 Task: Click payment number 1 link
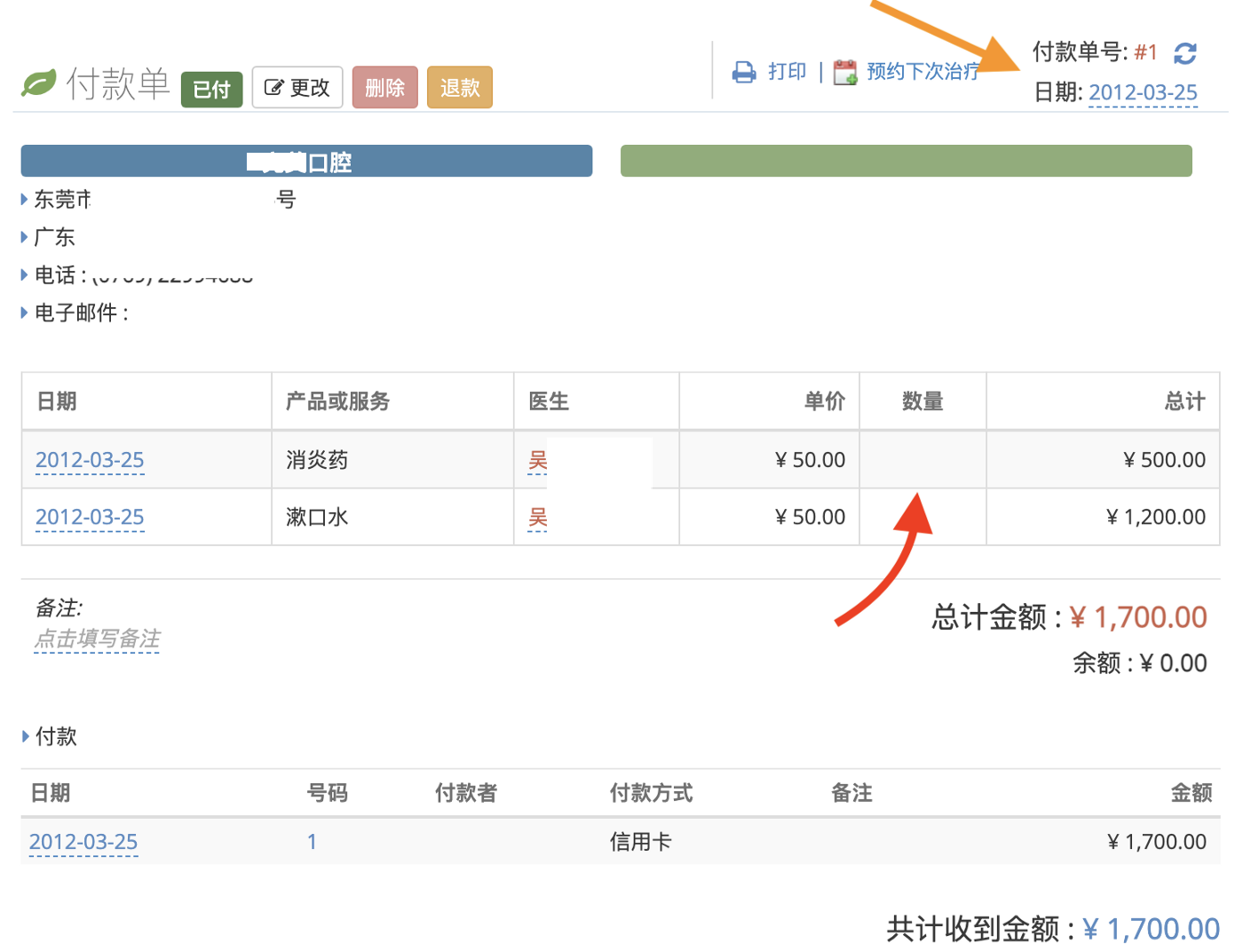pyautogui.click(x=312, y=842)
